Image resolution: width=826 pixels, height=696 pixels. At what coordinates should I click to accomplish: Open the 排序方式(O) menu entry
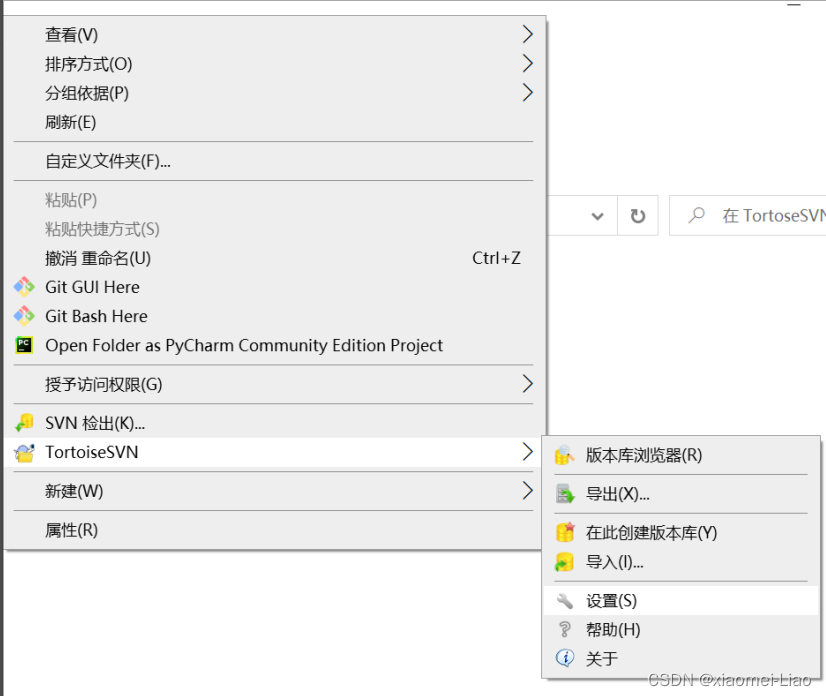tap(274, 64)
